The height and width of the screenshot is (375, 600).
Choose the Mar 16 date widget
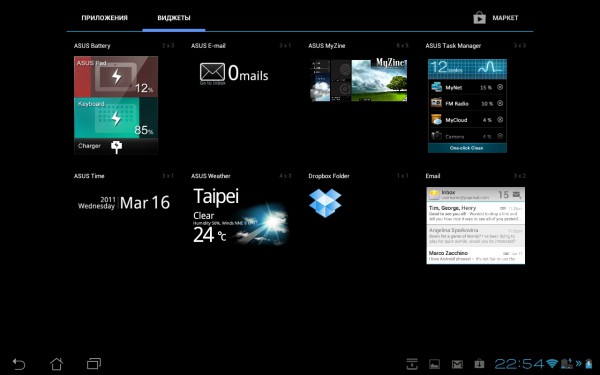pyautogui.click(x=124, y=203)
